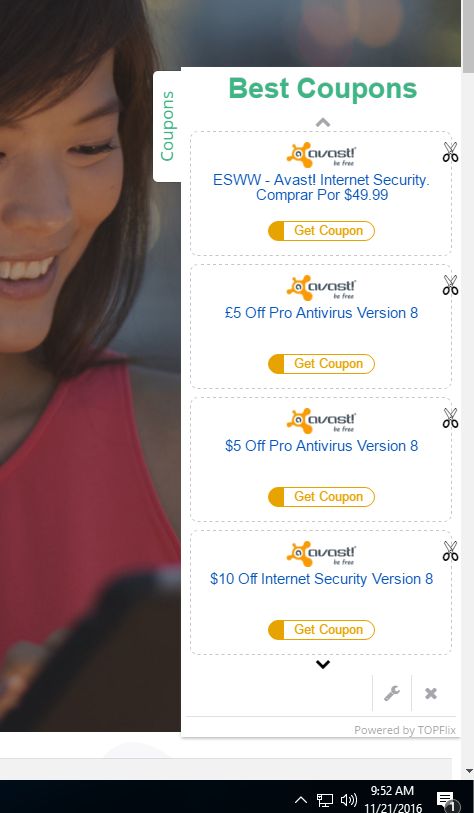Open $5 Off Pro Antivirus Version 8 link

point(321,446)
